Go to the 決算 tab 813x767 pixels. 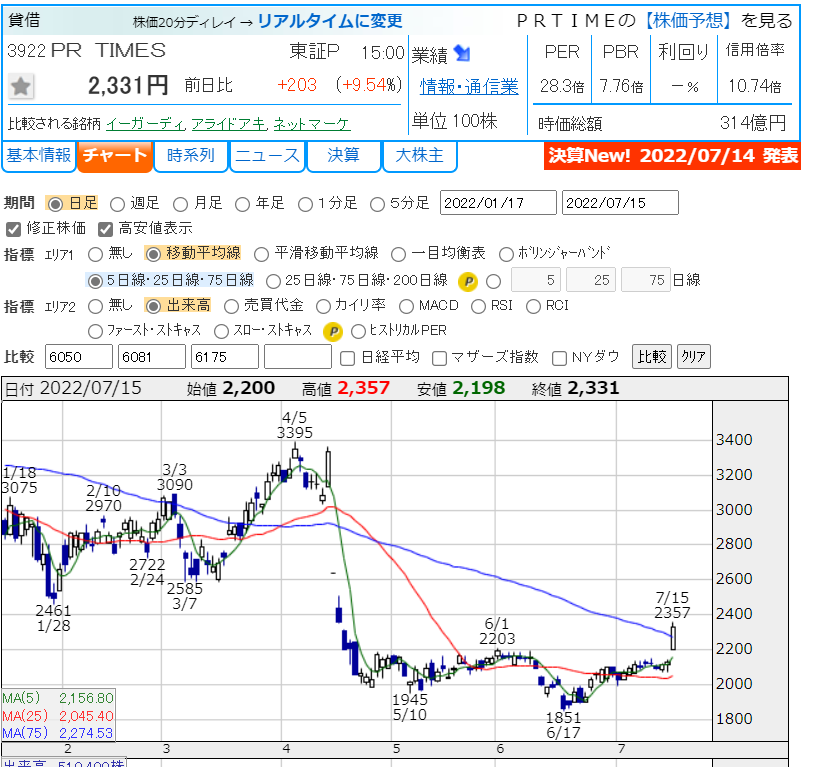pyautogui.click(x=343, y=155)
